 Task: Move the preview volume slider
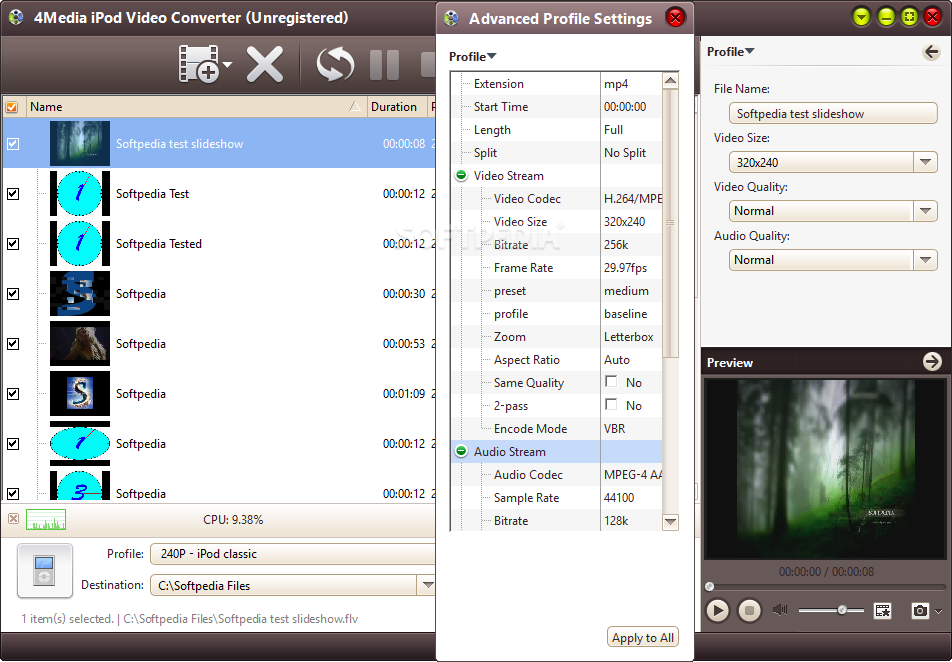click(x=842, y=610)
